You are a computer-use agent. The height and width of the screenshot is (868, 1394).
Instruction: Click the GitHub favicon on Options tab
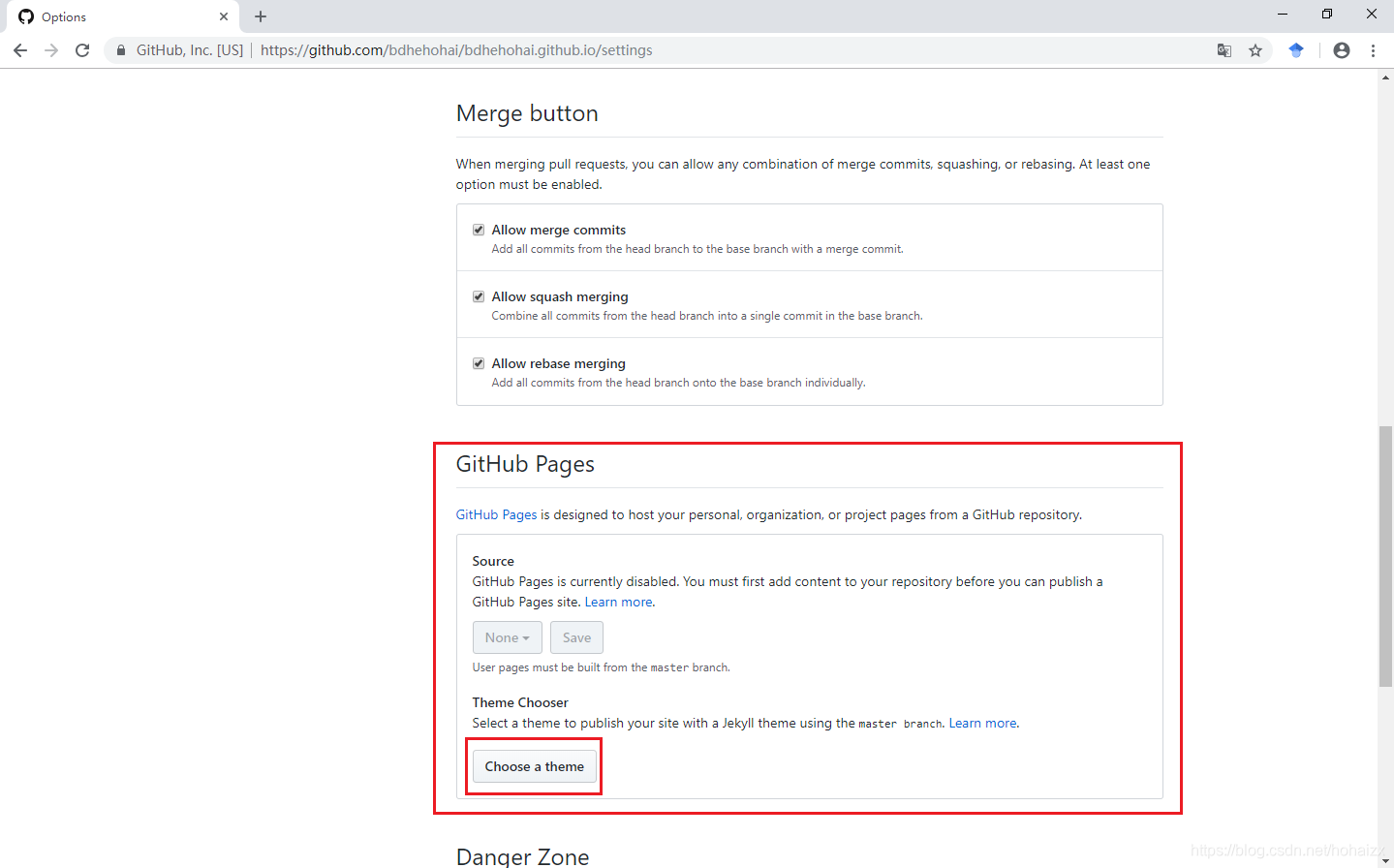pyautogui.click(x=26, y=16)
